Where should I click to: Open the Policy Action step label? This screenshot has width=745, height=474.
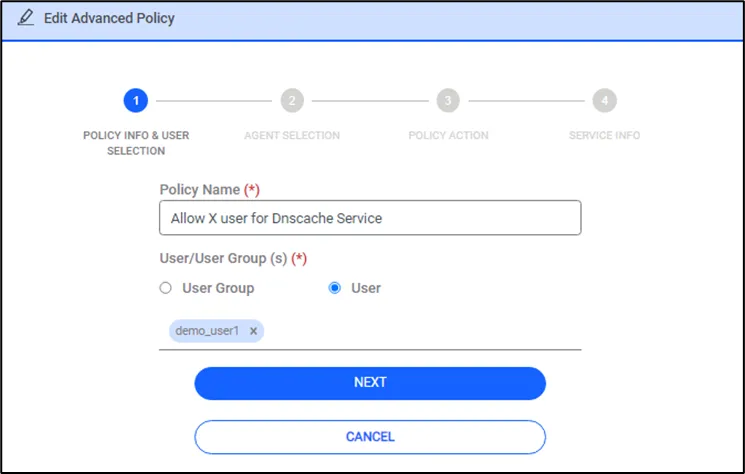tap(449, 135)
